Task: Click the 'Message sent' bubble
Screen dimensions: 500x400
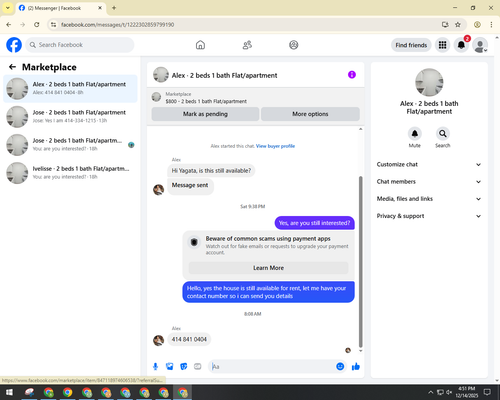Action: coord(190,186)
